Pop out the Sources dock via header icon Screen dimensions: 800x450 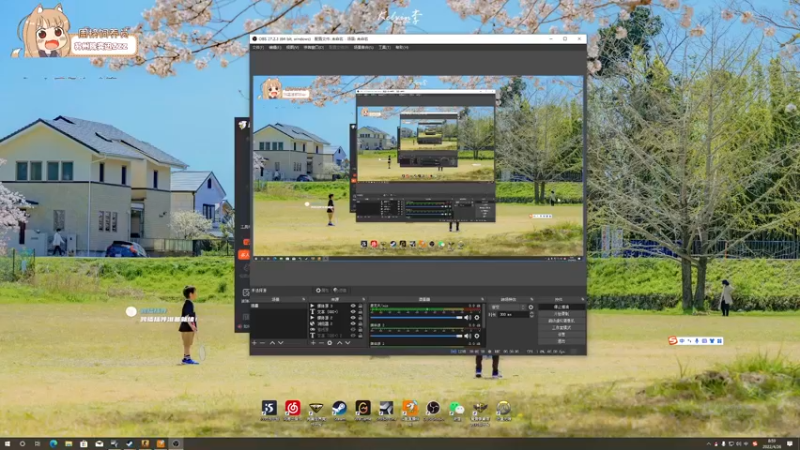point(363,299)
